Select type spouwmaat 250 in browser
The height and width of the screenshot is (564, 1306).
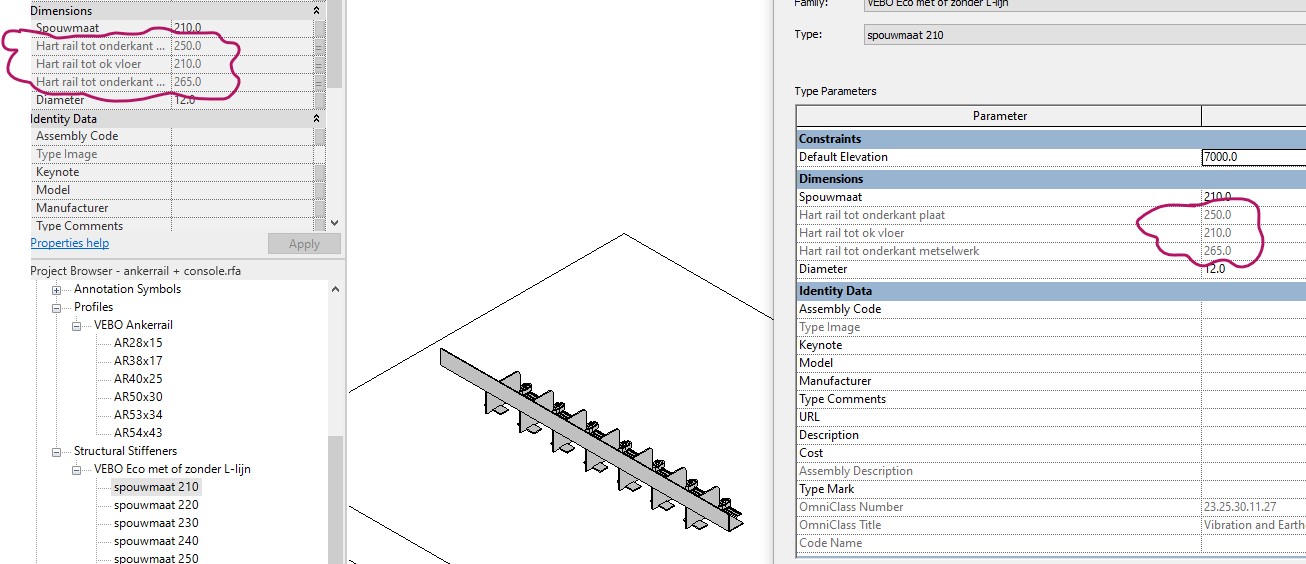coord(156,558)
